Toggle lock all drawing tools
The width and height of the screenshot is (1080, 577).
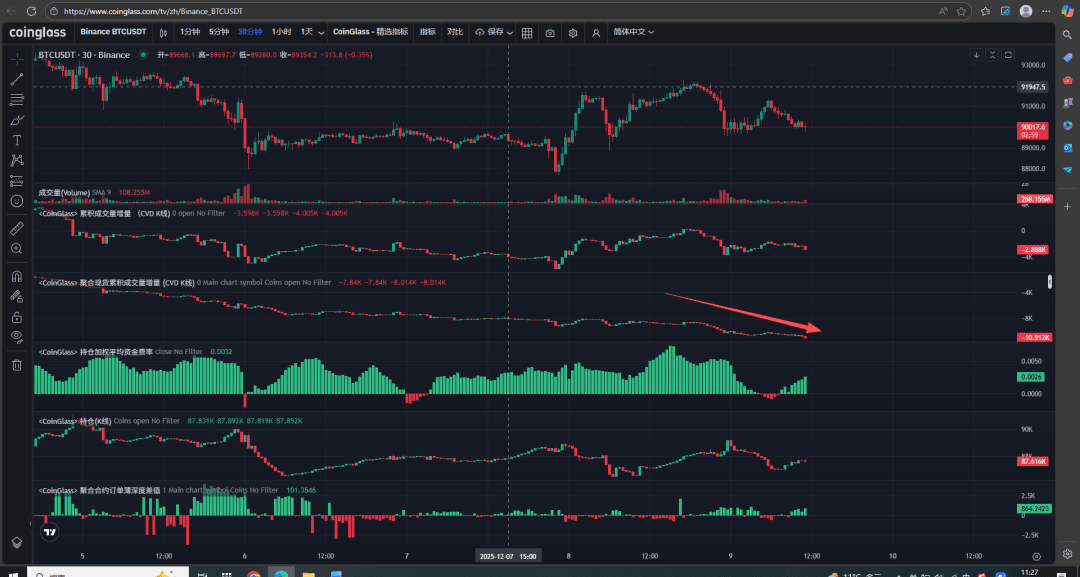pyautogui.click(x=17, y=317)
